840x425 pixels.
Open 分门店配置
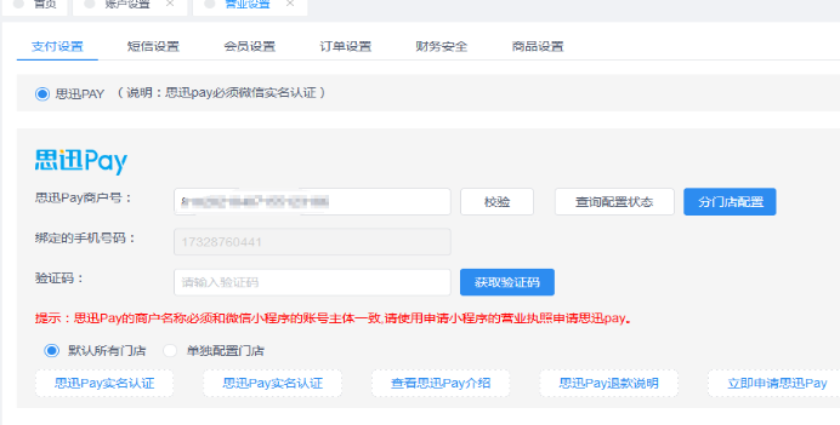(x=730, y=202)
